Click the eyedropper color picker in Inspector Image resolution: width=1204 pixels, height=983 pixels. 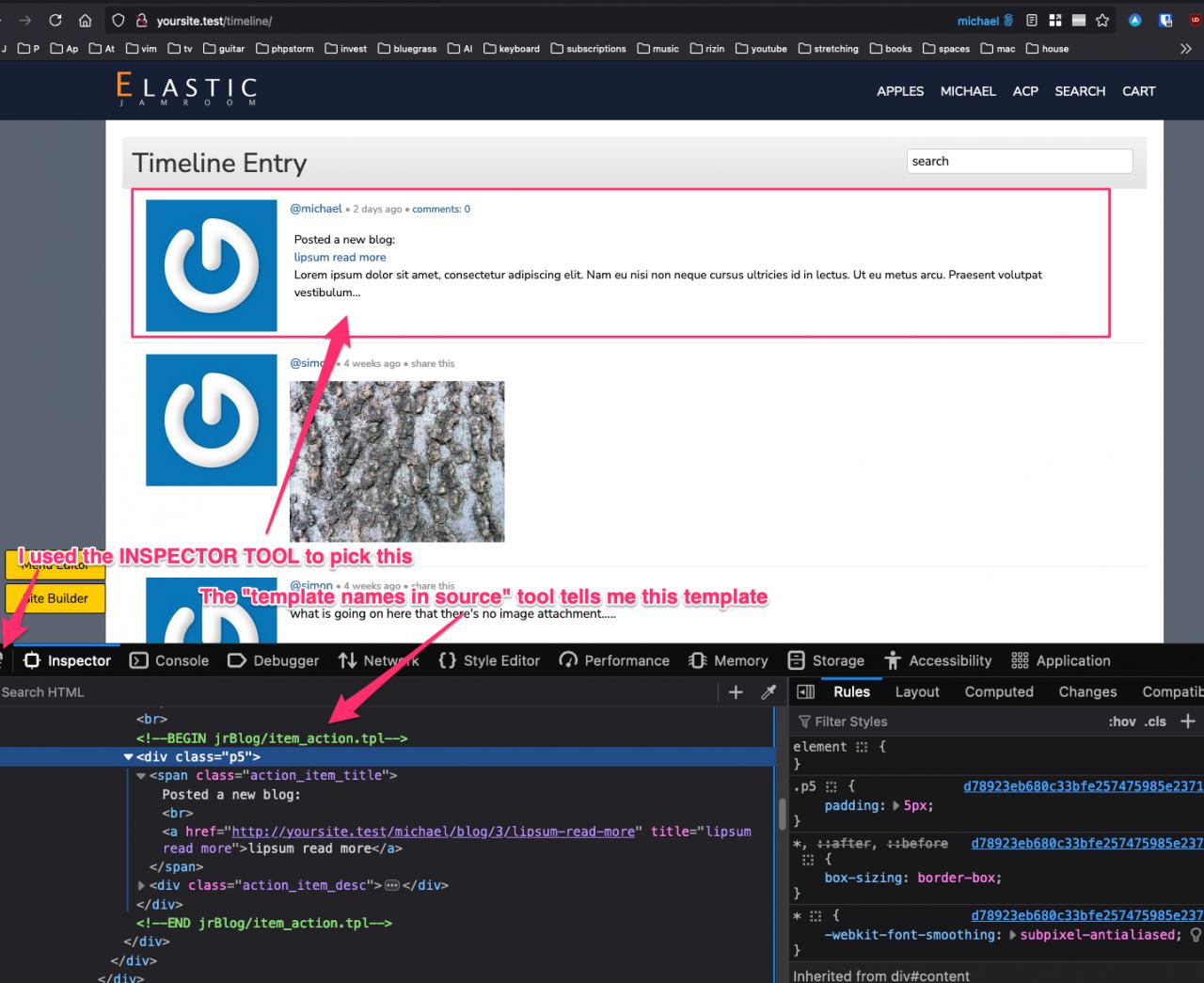point(768,692)
